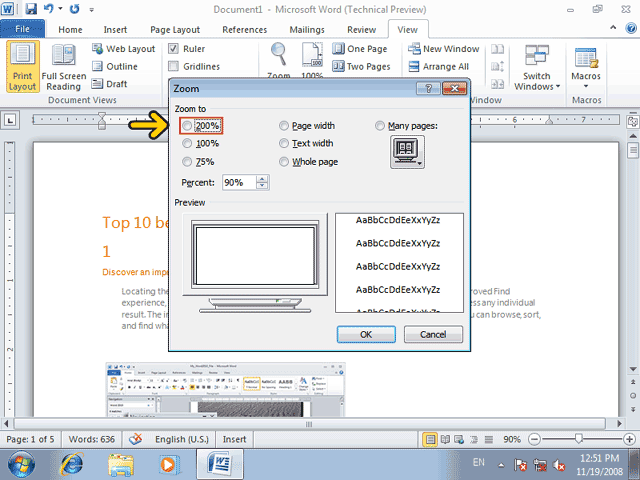Click the Zoom magnifier icon in ribbon
This screenshot has height=480, width=640.
(279, 55)
